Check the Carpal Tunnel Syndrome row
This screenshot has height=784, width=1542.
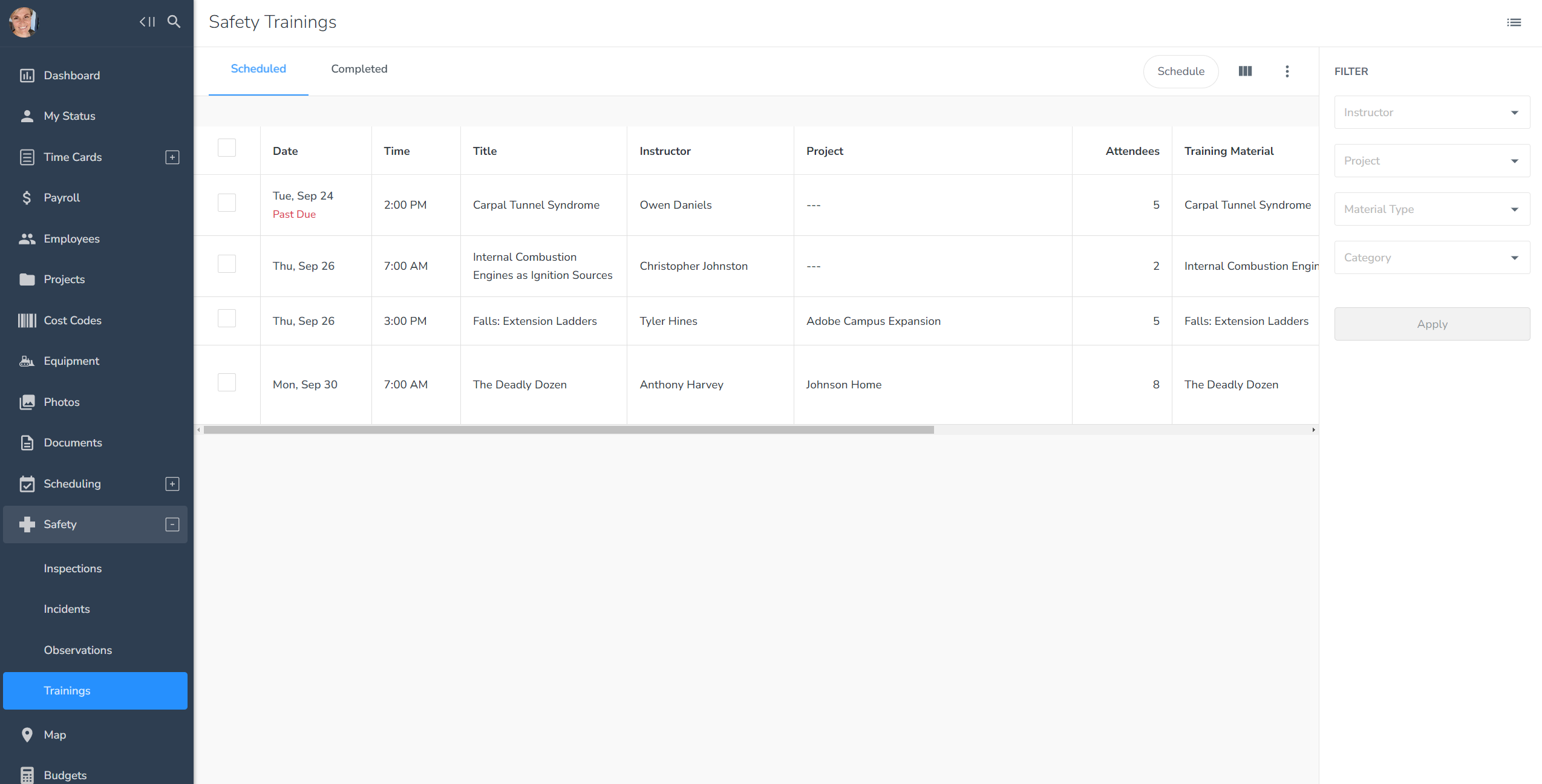(x=227, y=203)
